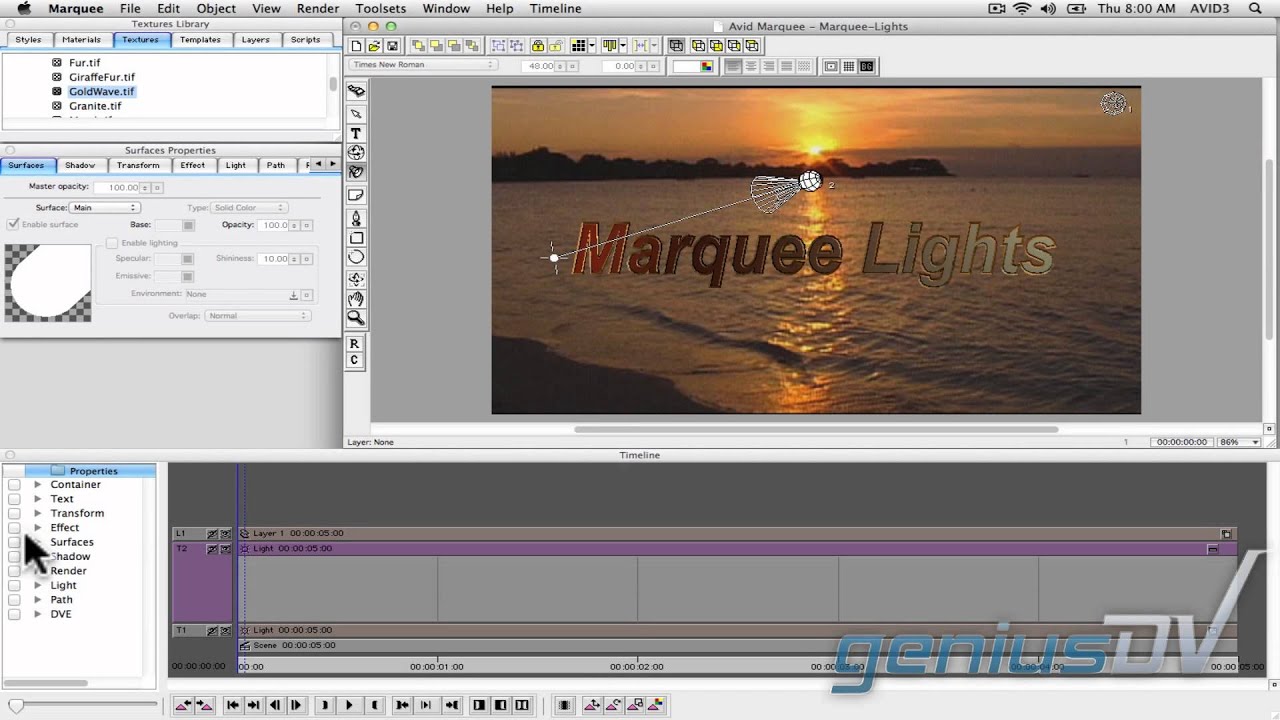Screen dimensions: 1280x720
Task: Click the Unlock object padlock icon
Action: point(556,46)
